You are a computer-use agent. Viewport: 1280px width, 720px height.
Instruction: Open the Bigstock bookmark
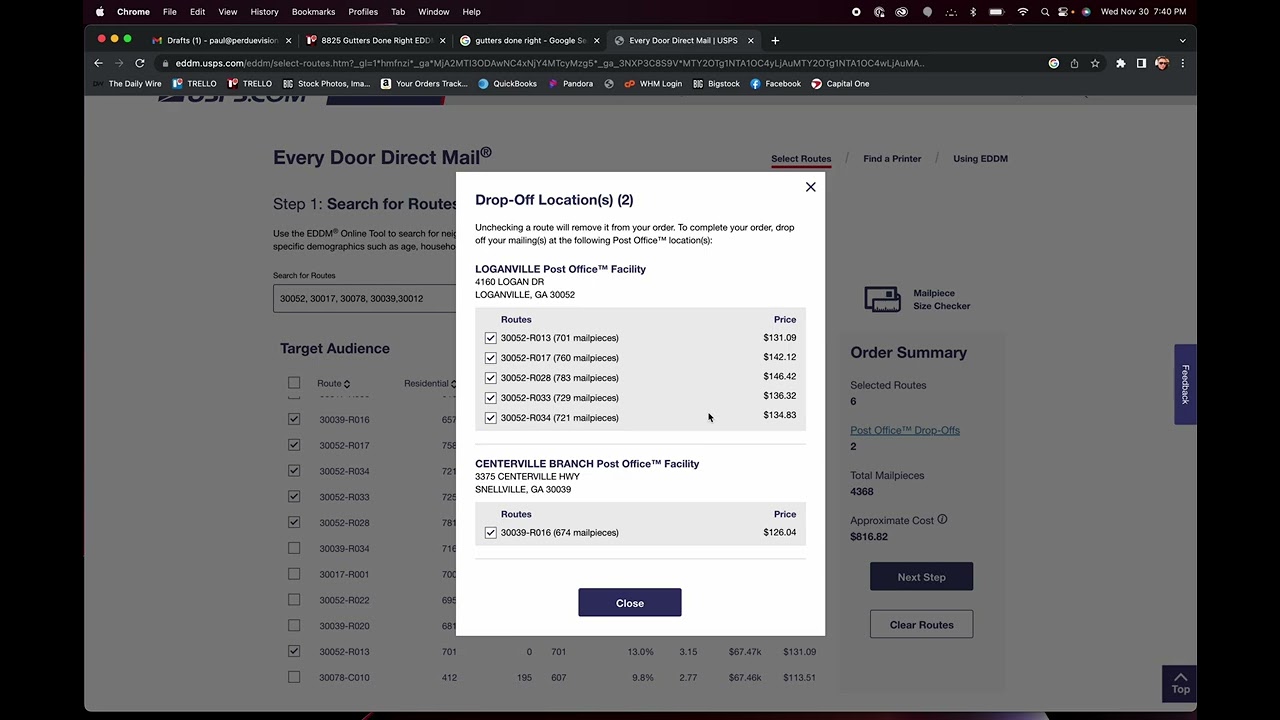tap(717, 84)
